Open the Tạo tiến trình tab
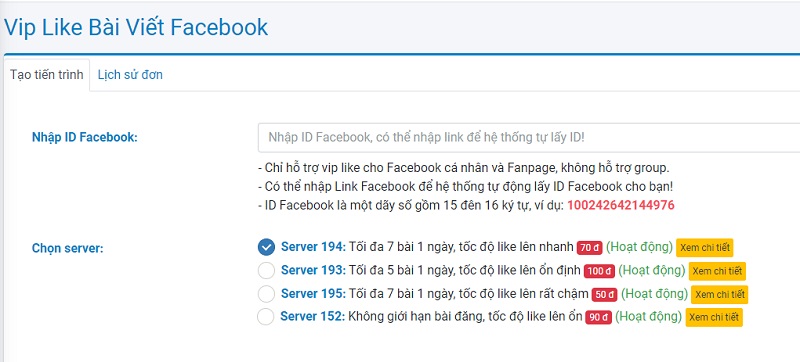This screenshot has width=800, height=362. (x=46, y=75)
